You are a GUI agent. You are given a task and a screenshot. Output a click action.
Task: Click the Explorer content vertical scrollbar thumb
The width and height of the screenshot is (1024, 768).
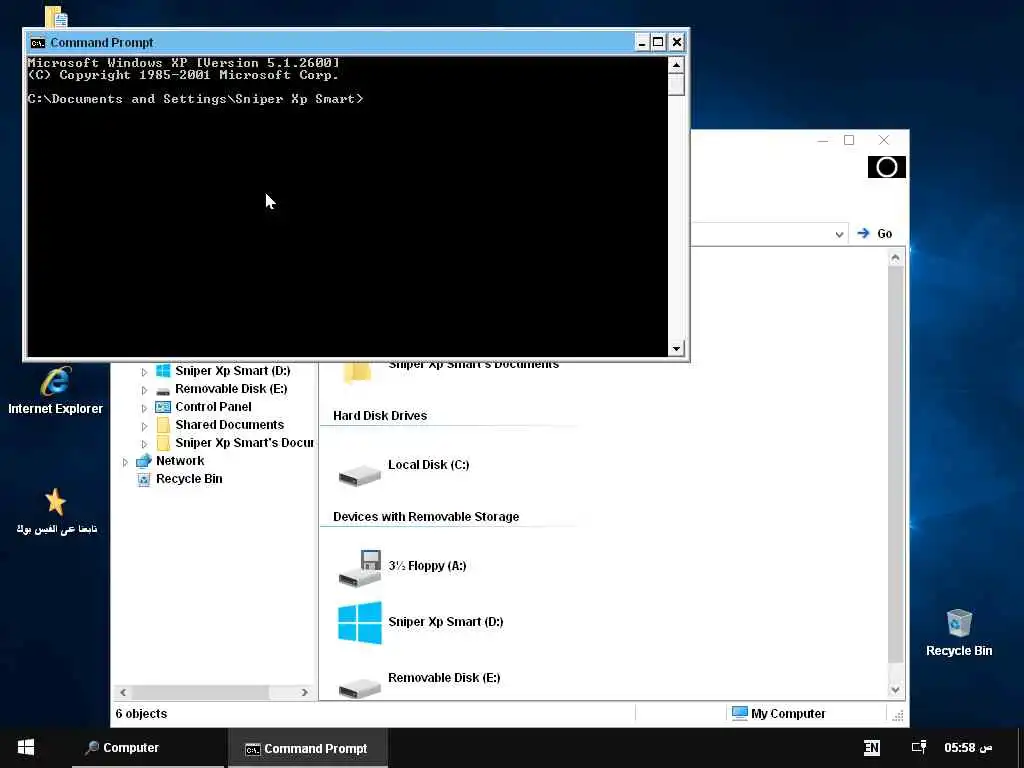895,466
